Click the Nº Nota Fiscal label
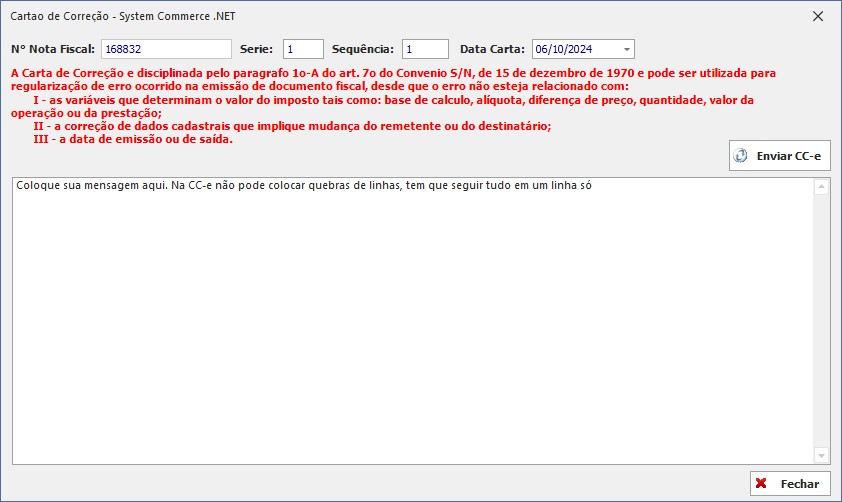842x502 pixels. point(53,49)
